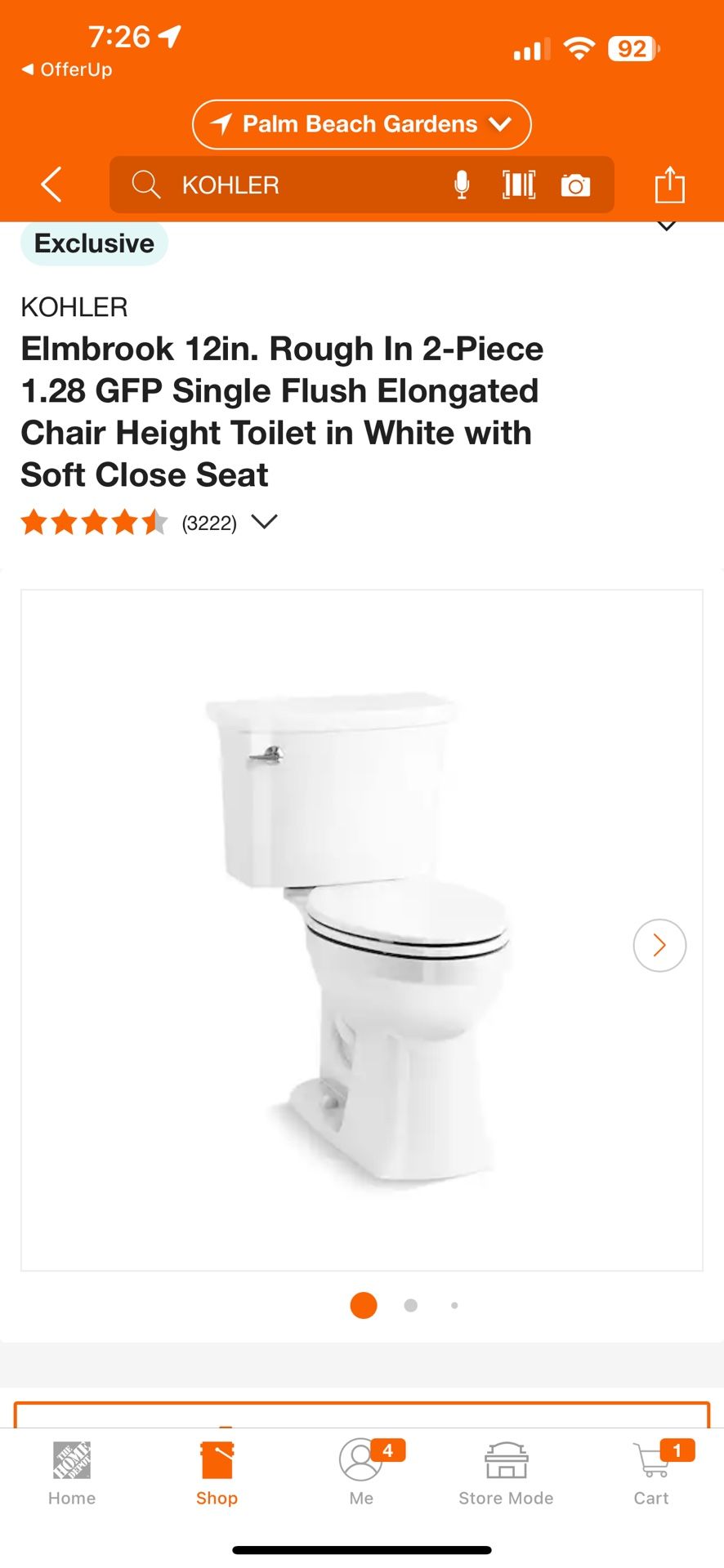This screenshot has height=1568, width=724.
Task: Switch to the Home tab
Action: (x=72, y=1473)
